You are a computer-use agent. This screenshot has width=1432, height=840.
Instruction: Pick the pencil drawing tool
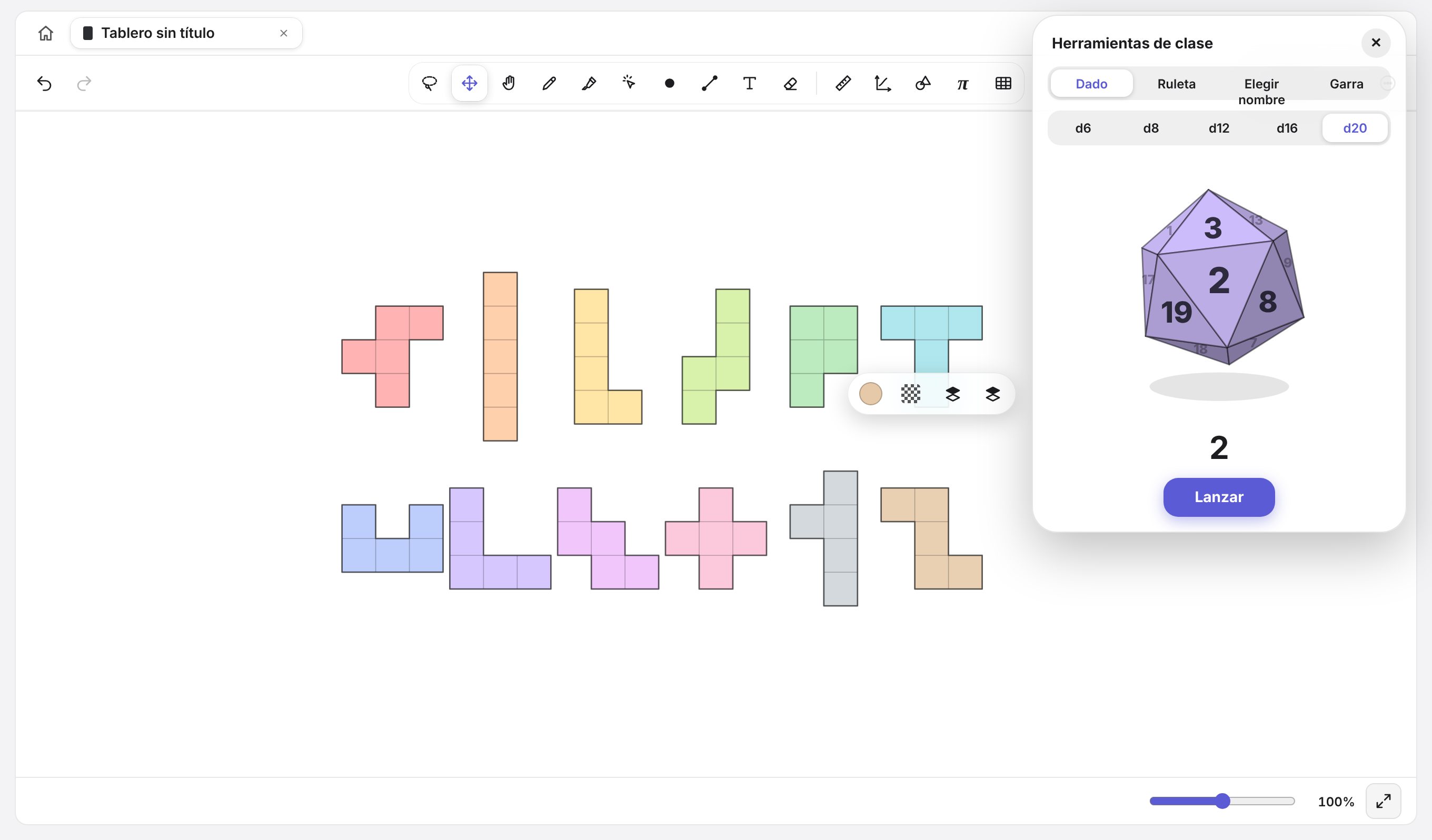point(549,84)
